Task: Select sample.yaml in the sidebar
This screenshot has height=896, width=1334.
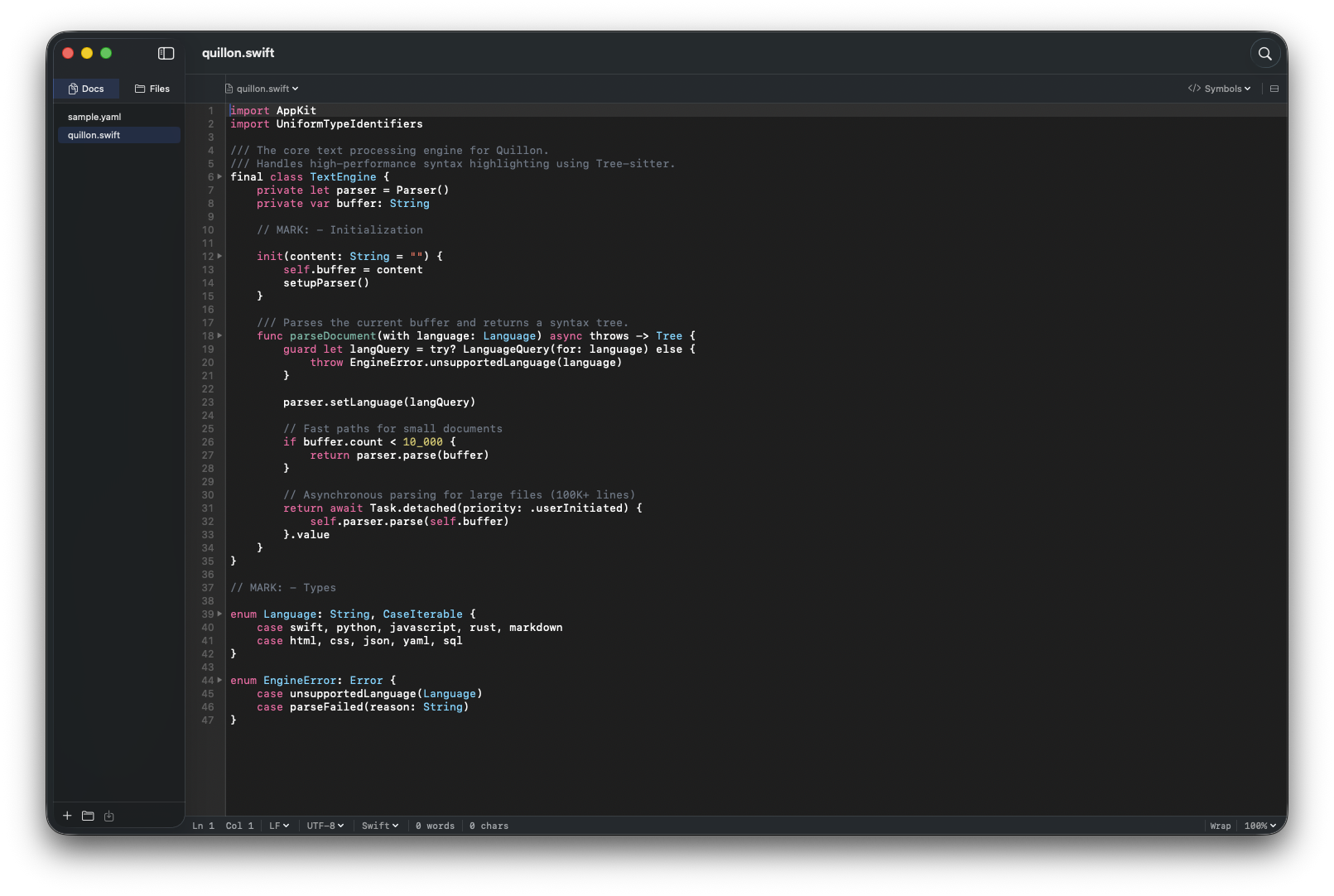Action: click(94, 117)
